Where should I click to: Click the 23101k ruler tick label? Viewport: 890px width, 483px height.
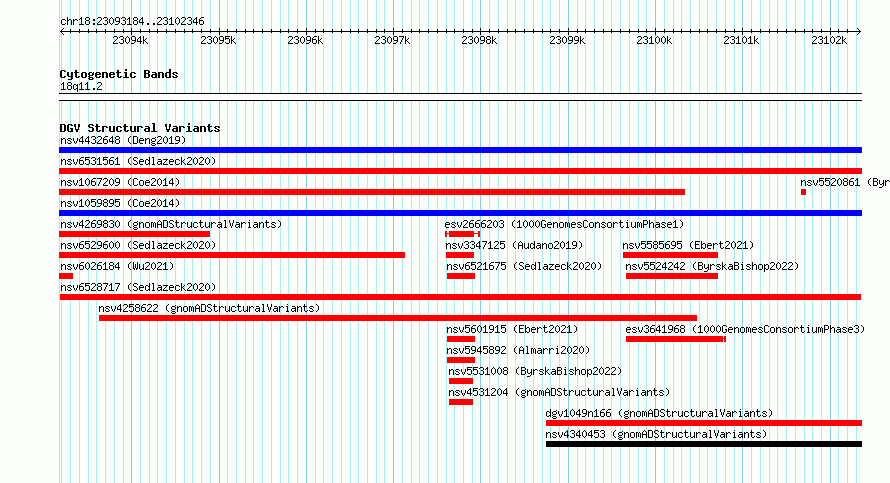pos(741,40)
